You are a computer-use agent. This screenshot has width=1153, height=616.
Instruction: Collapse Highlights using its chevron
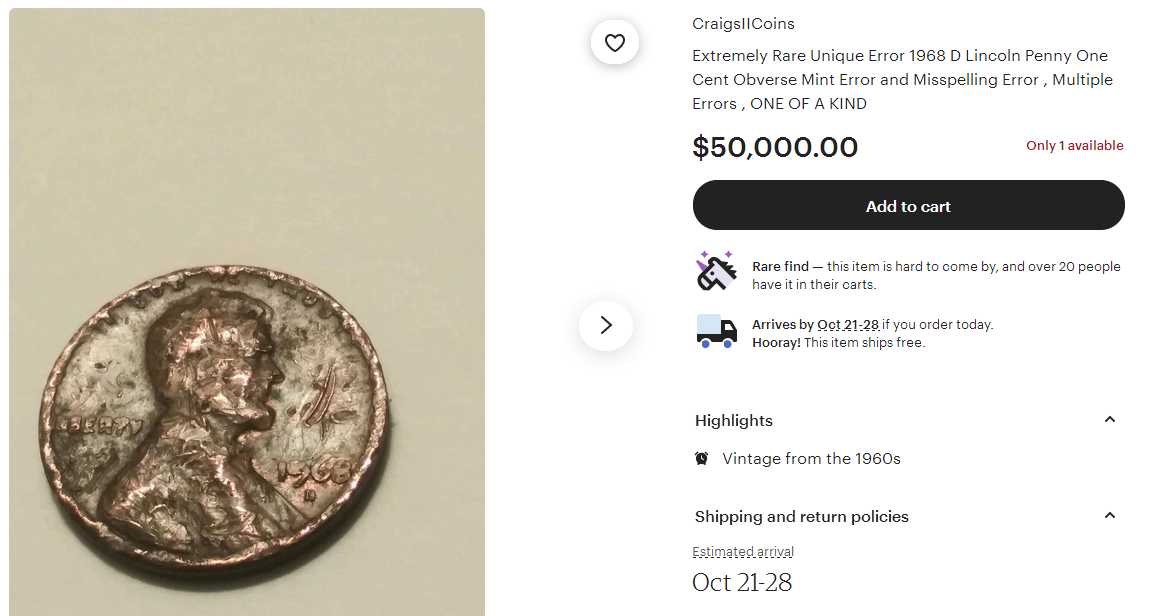tap(1109, 420)
